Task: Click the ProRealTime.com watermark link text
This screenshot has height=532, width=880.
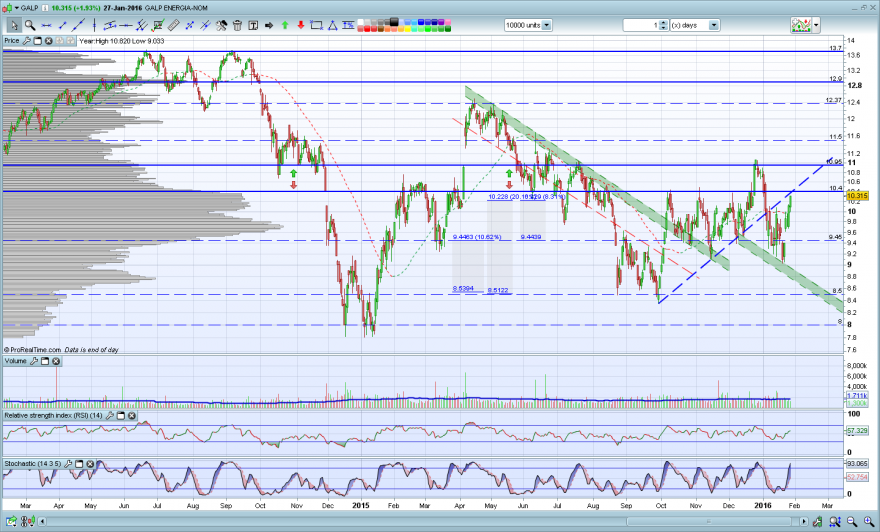Action: [x=35, y=350]
